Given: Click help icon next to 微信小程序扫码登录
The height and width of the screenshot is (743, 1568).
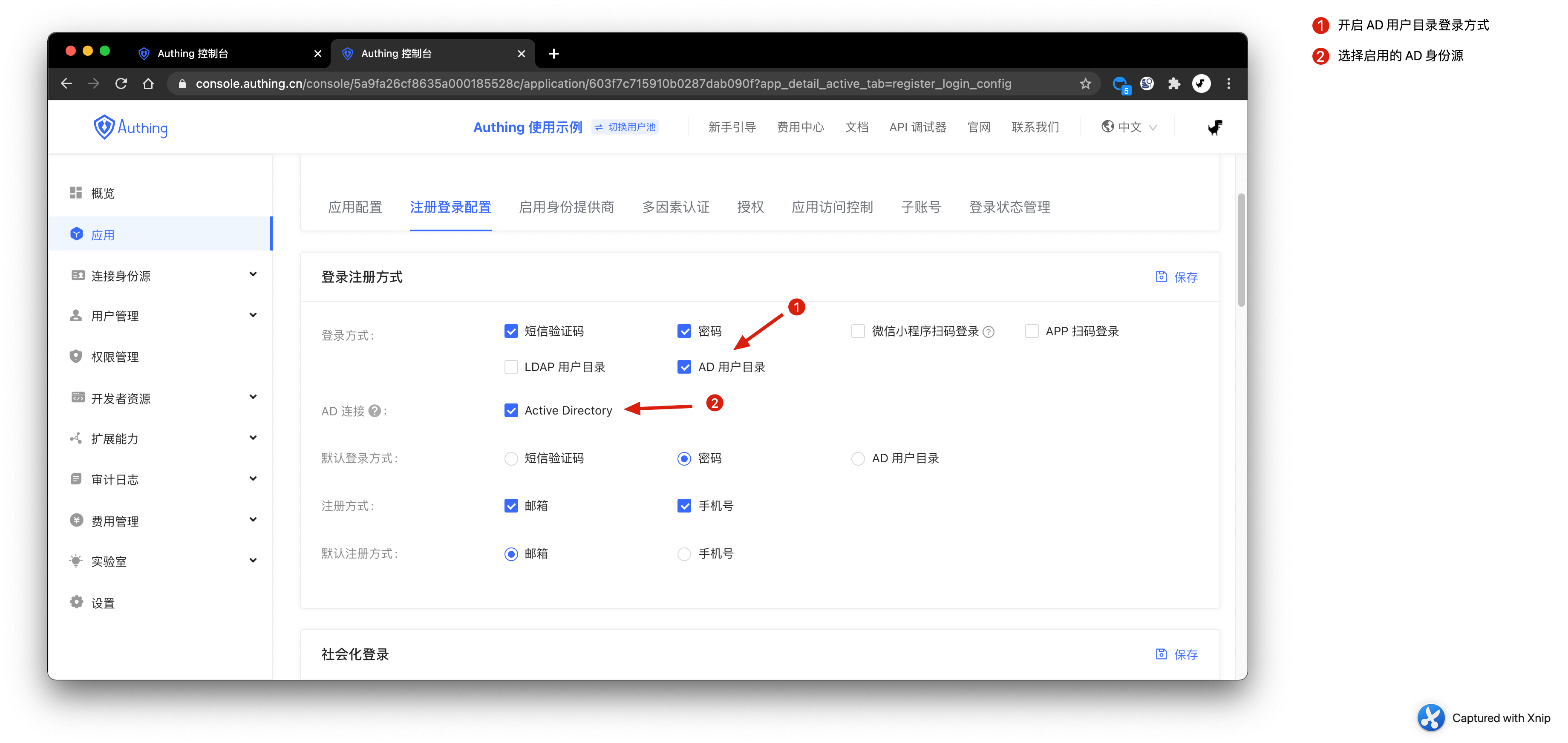Looking at the screenshot, I should [x=989, y=331].
